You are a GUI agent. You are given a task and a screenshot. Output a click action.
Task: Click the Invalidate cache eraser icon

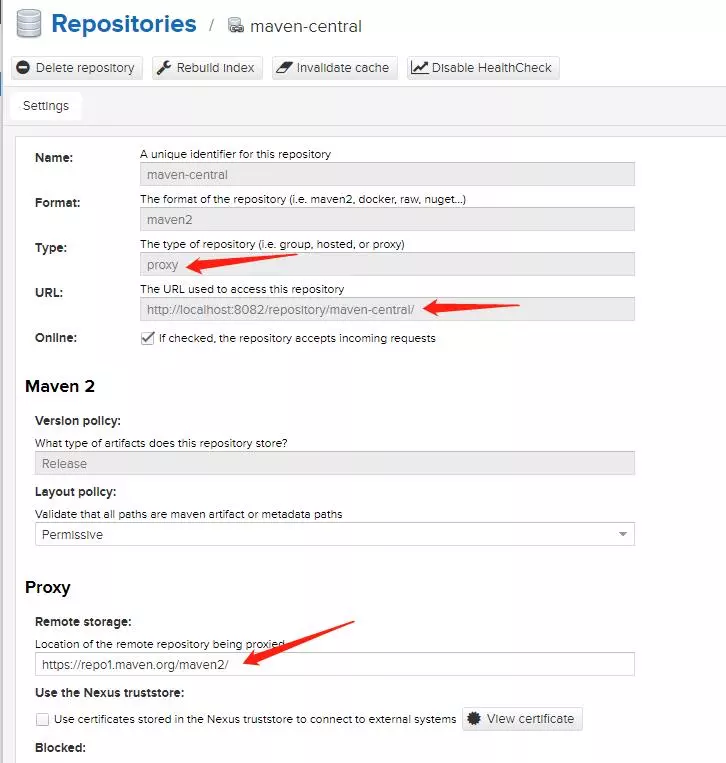click(284, 68)
